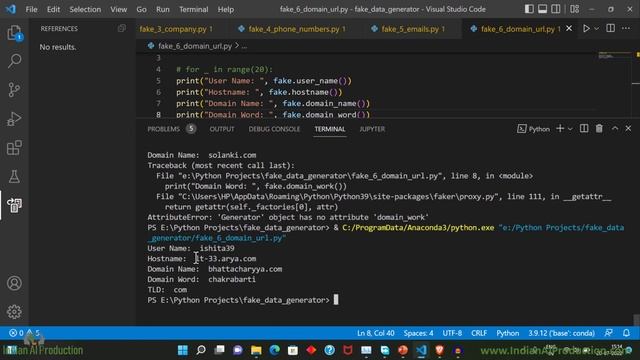This screenshot has width=640, height=360.
Task: Run the Python file with play button
Action: click(586, 29)
